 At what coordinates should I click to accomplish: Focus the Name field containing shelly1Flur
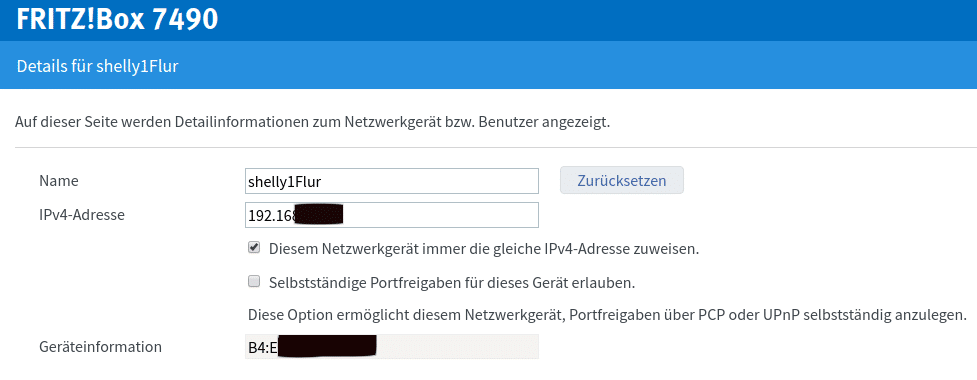click(x=391, y=181)
